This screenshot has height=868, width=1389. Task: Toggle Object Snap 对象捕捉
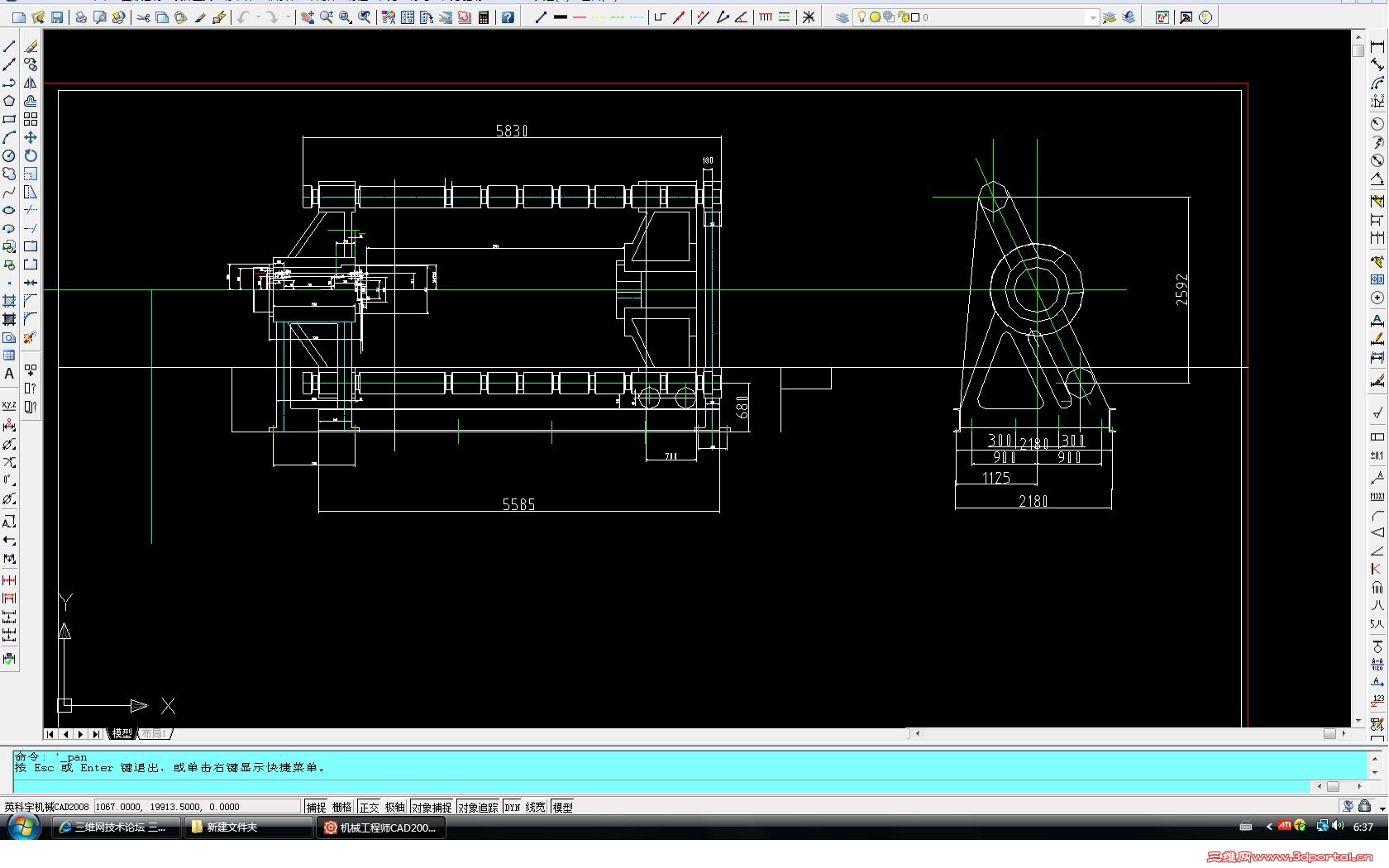point(432,807)
